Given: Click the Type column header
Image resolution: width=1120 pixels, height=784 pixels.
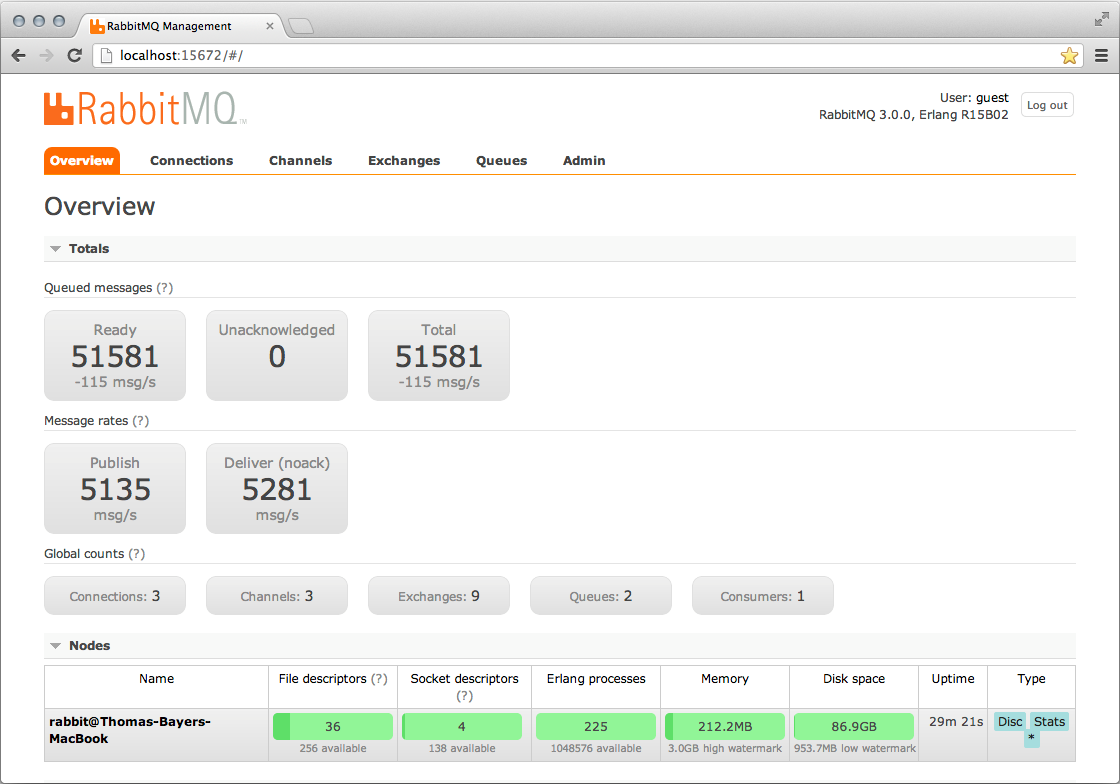Looking at the screenshot, I should [x=1031, y=678].
